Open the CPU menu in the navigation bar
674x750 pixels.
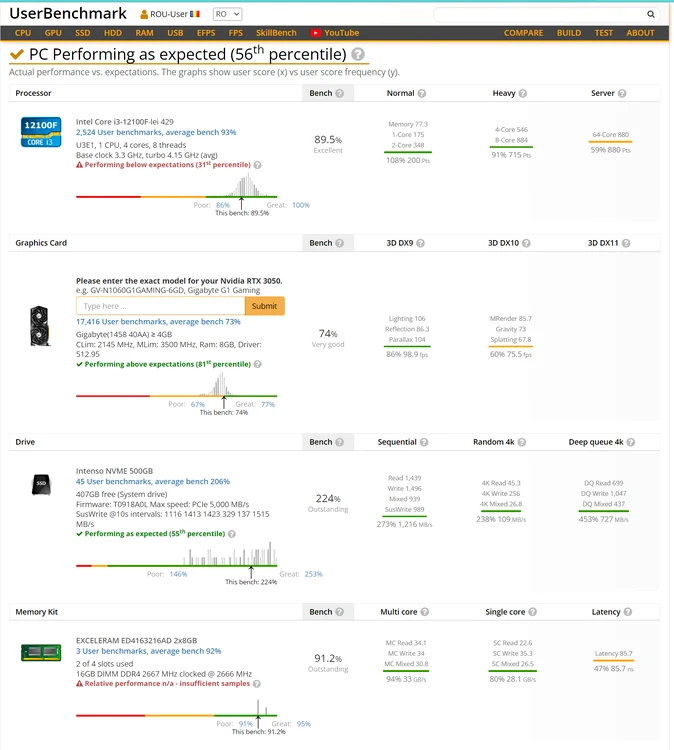pos(23,33)
